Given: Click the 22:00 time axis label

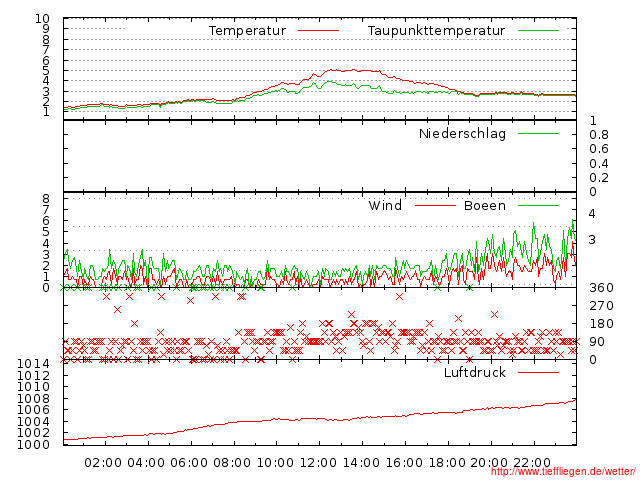Looking at the screenshot, I should [x=532, y=463].
